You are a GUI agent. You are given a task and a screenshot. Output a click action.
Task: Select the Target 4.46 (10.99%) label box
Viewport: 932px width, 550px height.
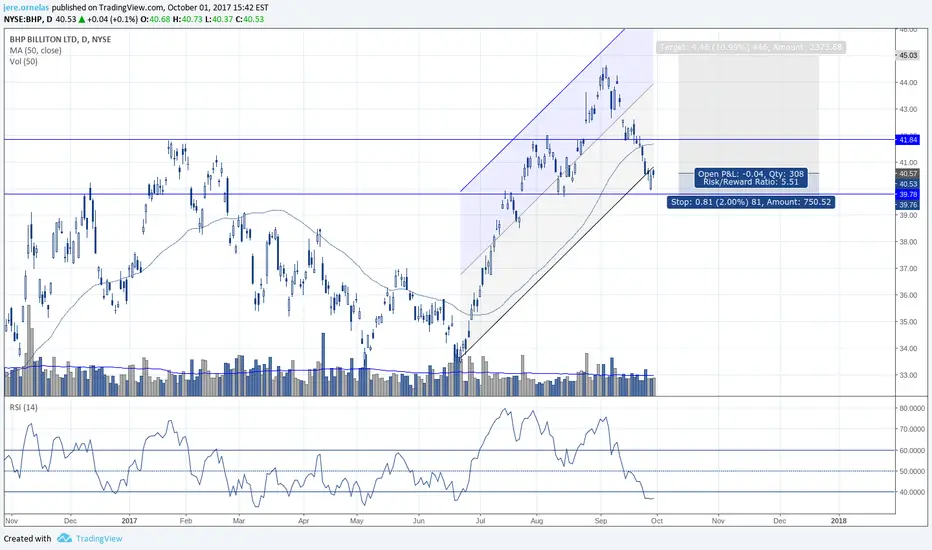click(751, 47)
